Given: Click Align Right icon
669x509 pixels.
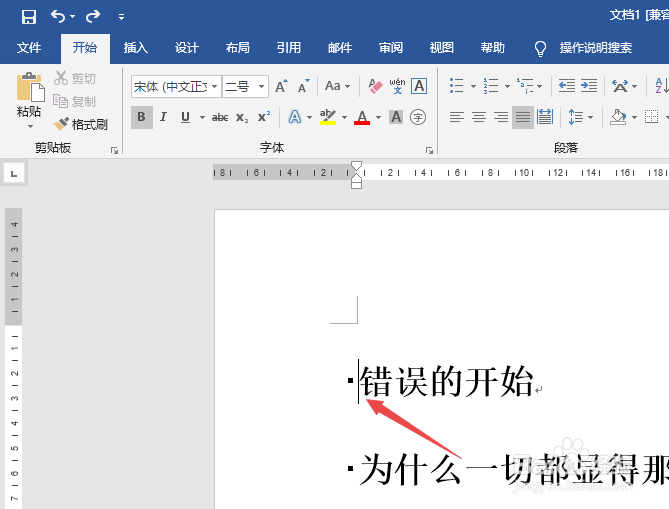Looking at the screenshot, I should pos(500,117).
